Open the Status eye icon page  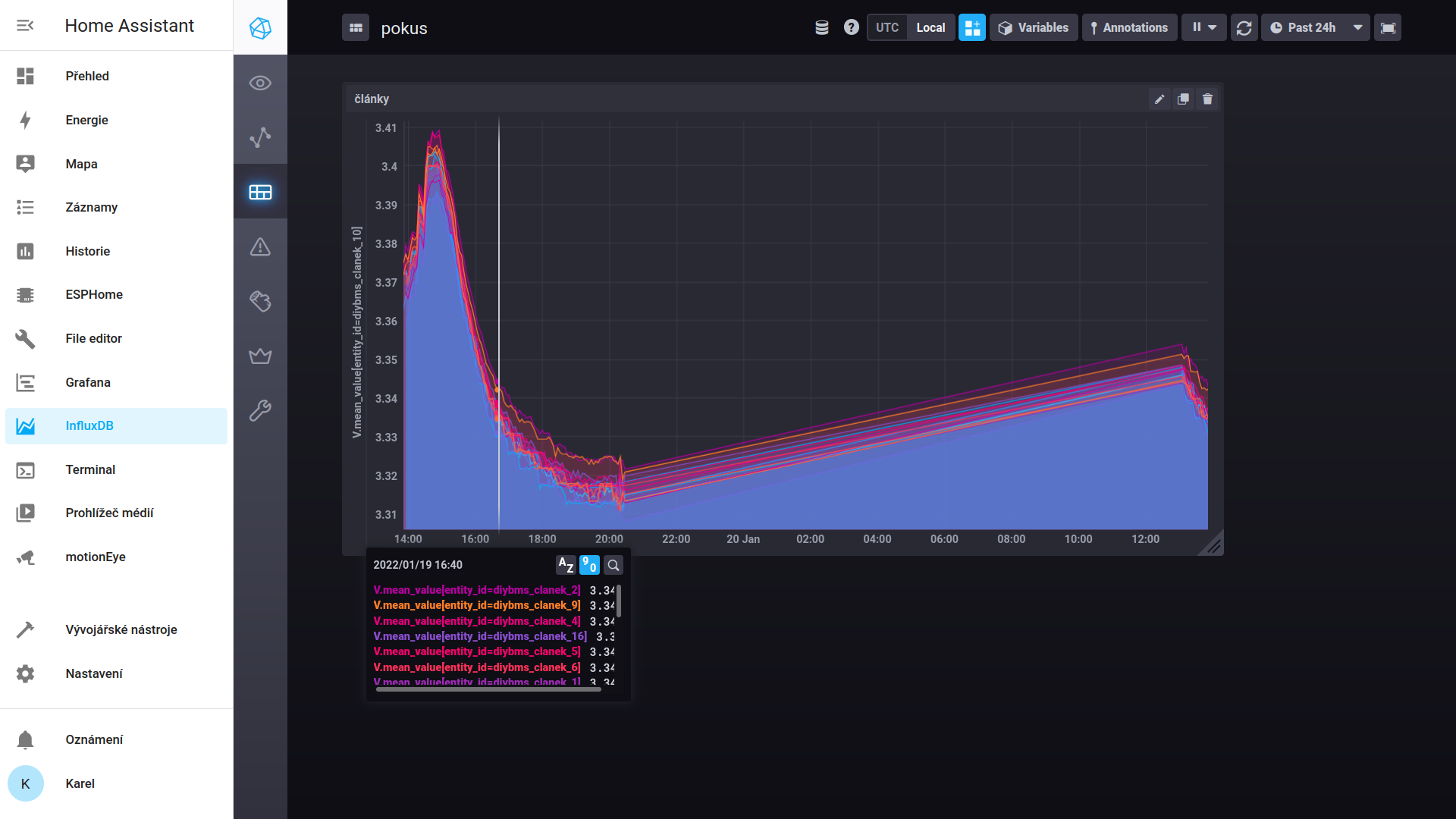coord(260,83)
